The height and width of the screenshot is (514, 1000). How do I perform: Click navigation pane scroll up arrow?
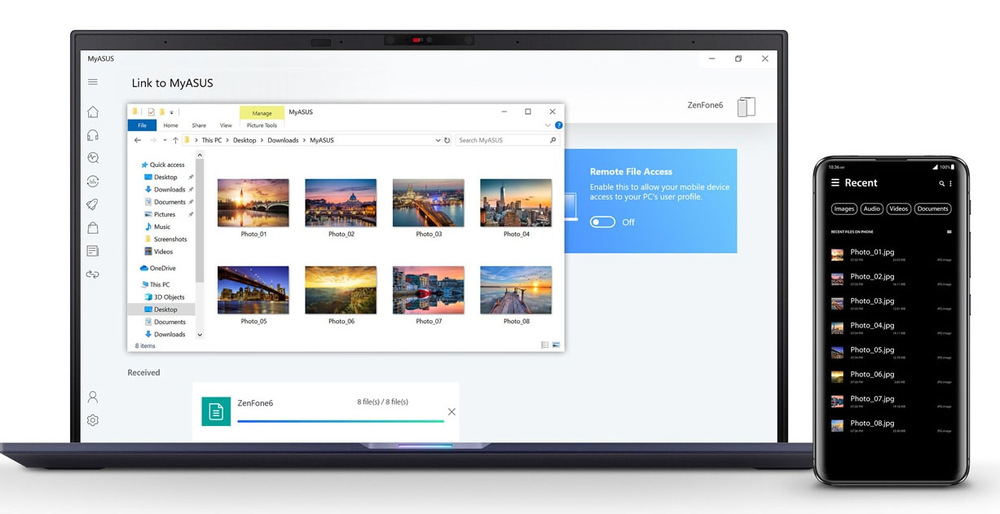(200, 155)
